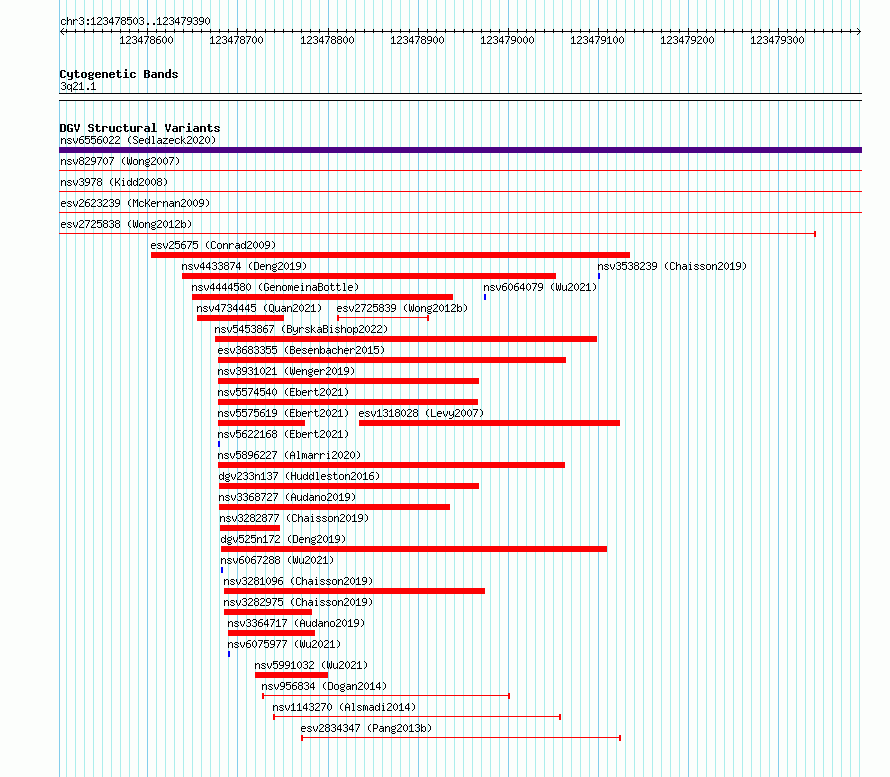Viewport: 890px width, 777px height.
Task: Click the red nsv5991032 bar
Action: pyautogui.click(x=292, y=675)
